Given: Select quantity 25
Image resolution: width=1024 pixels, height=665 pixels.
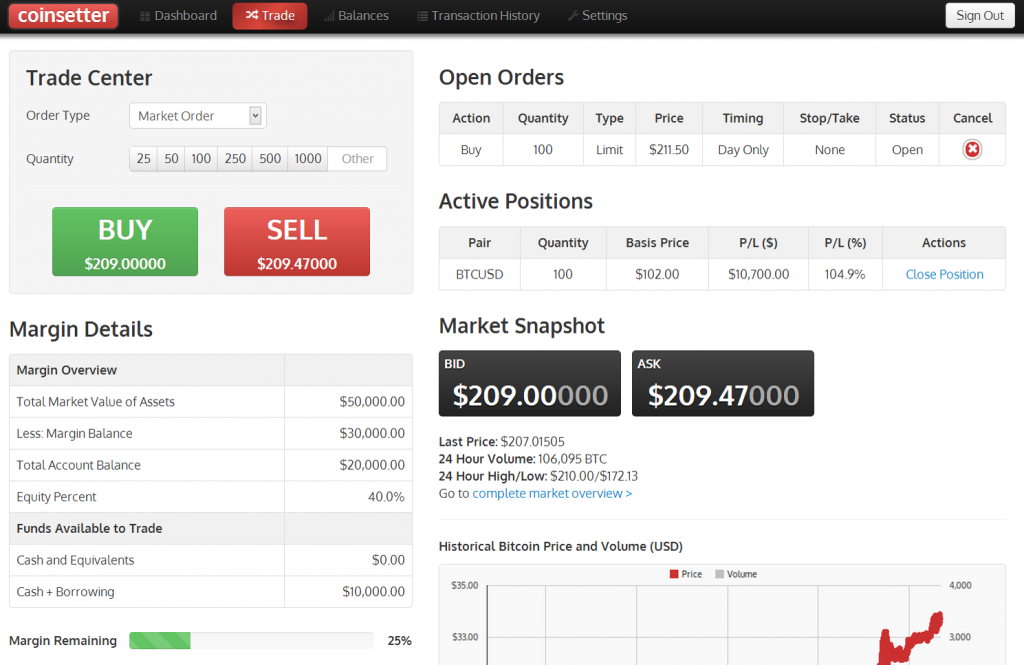Looking at the screenshot, I should [144, 159].
